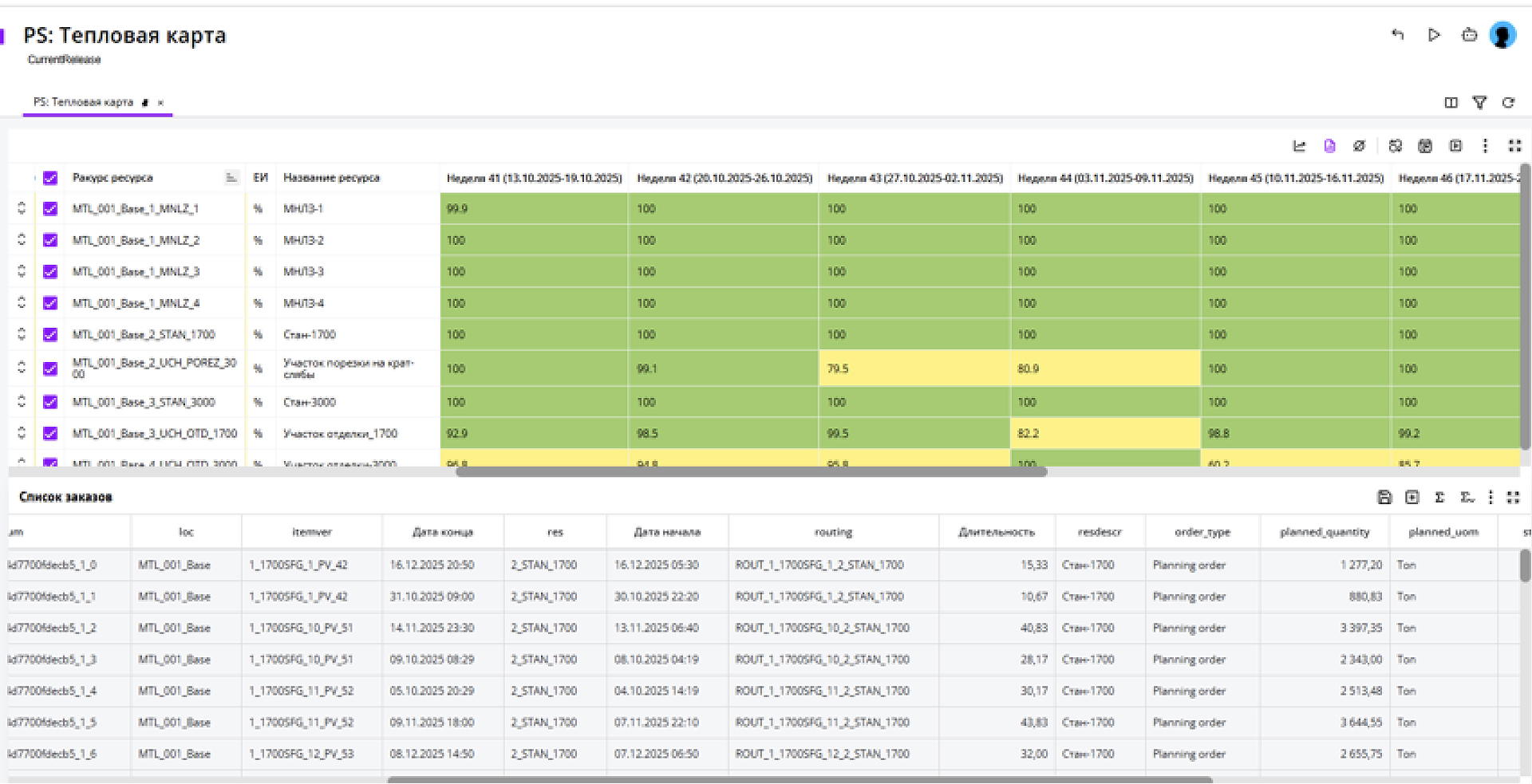Open the heatmap toolbar three-dot menu
The image size is (1532, 784).
1485,146
